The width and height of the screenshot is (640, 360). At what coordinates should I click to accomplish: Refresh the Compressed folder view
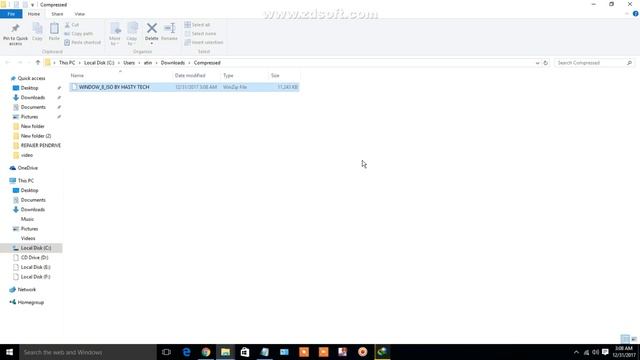point(546,63)
